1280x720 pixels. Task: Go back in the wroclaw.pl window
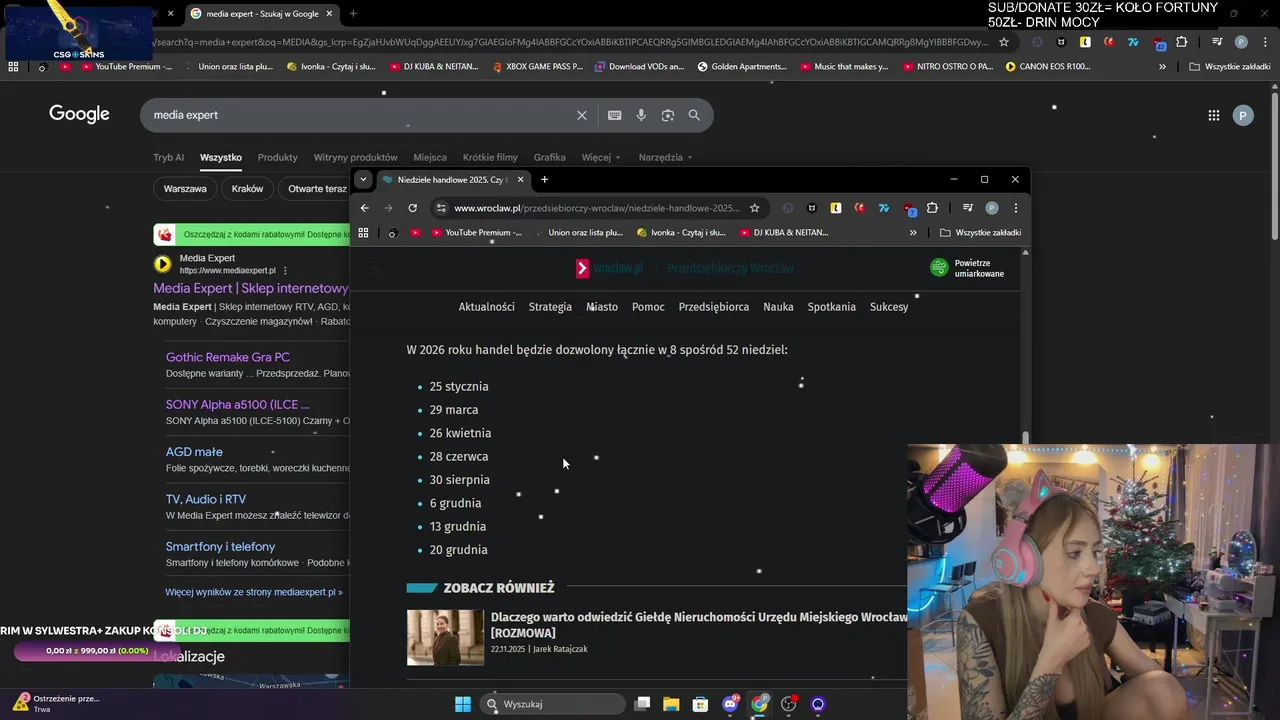point(364,208)
